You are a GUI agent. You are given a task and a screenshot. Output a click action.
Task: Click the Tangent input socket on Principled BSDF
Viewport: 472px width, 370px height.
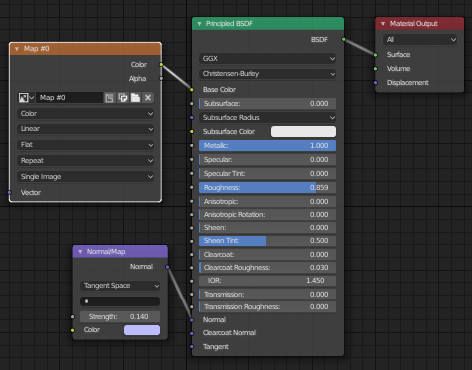point(192,347)
